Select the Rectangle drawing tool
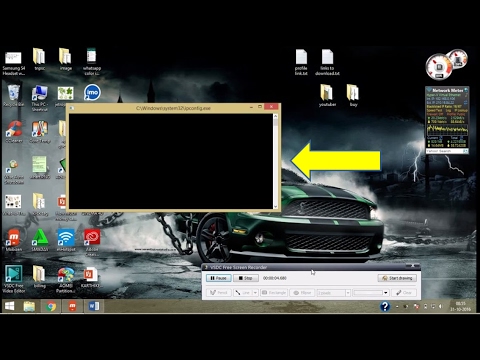The image size is (480, 360). pos(274,292)
